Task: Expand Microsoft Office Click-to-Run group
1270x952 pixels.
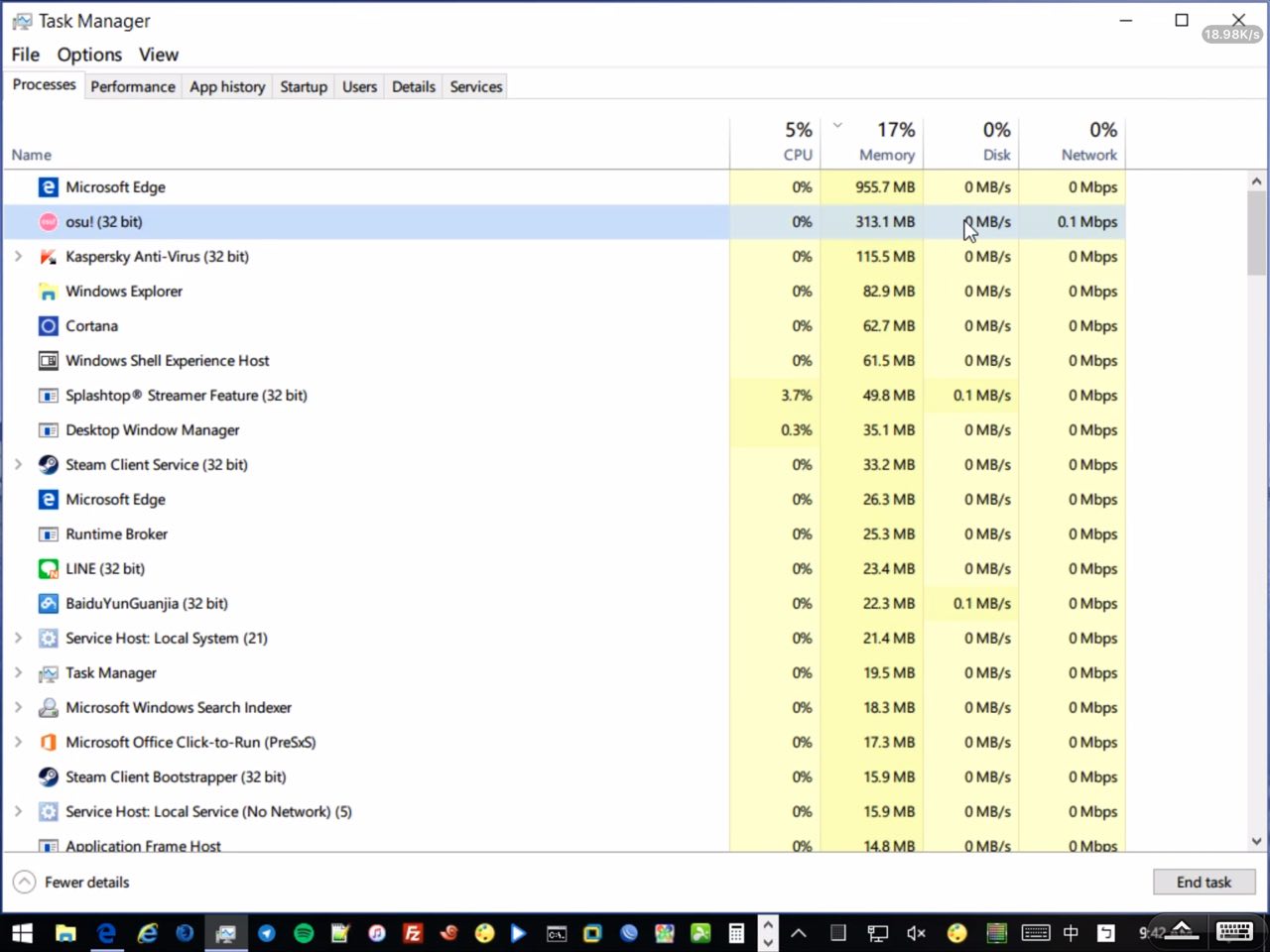Action: tap(18, 743)
